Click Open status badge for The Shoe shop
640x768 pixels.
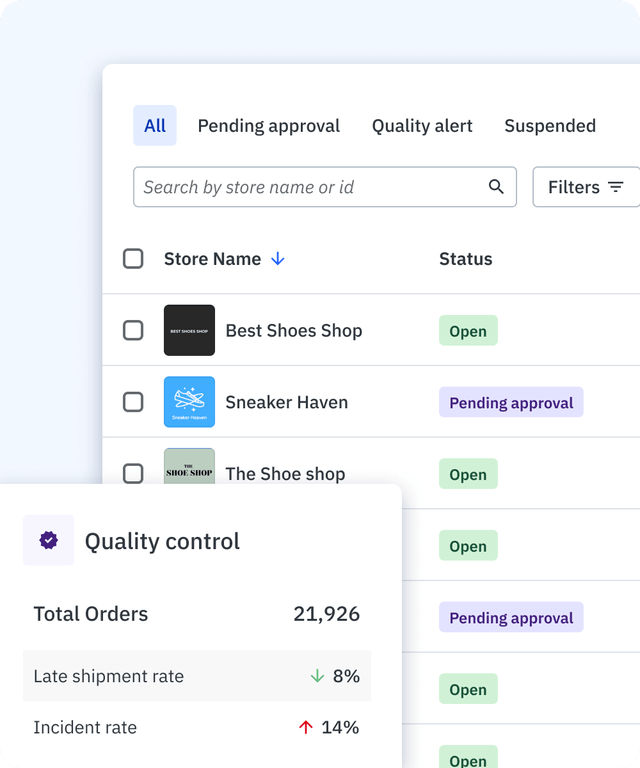click(x=468, y=473)
